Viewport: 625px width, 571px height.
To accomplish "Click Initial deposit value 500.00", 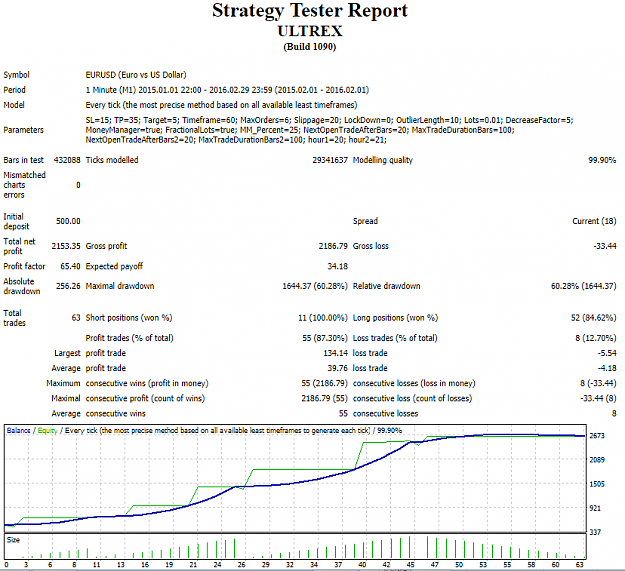I will click(x=68, y=221).
